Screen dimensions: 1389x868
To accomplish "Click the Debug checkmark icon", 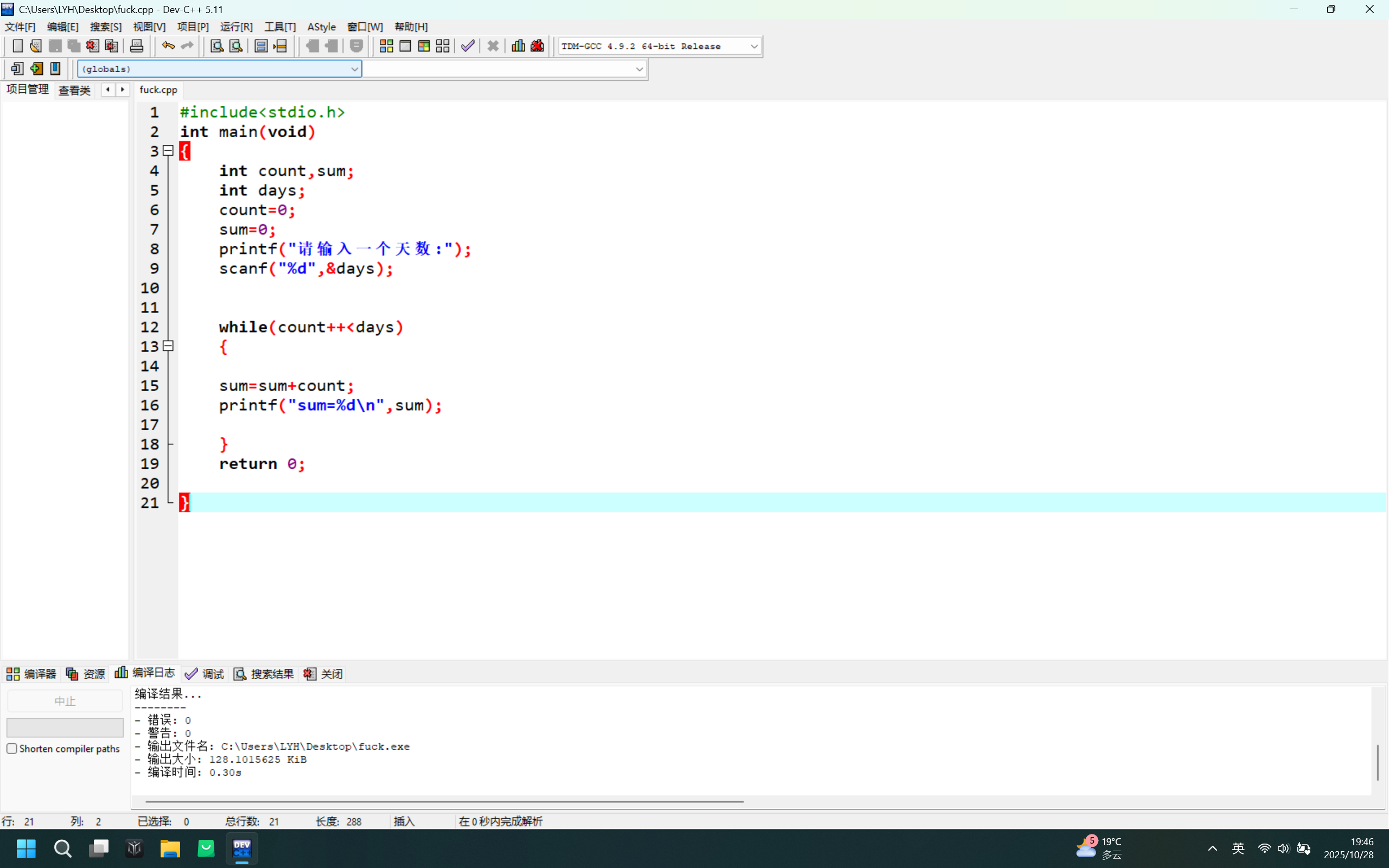I will click(468, 46).
